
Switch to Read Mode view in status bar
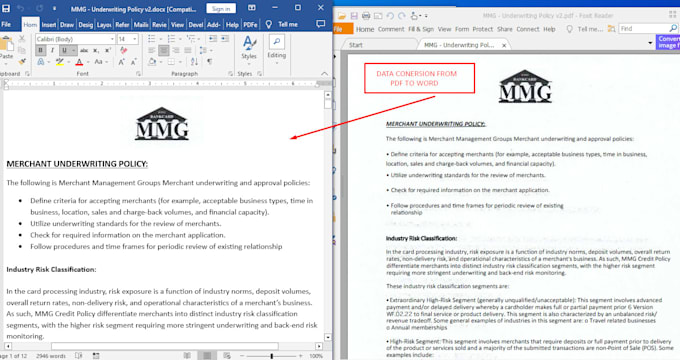187,356
